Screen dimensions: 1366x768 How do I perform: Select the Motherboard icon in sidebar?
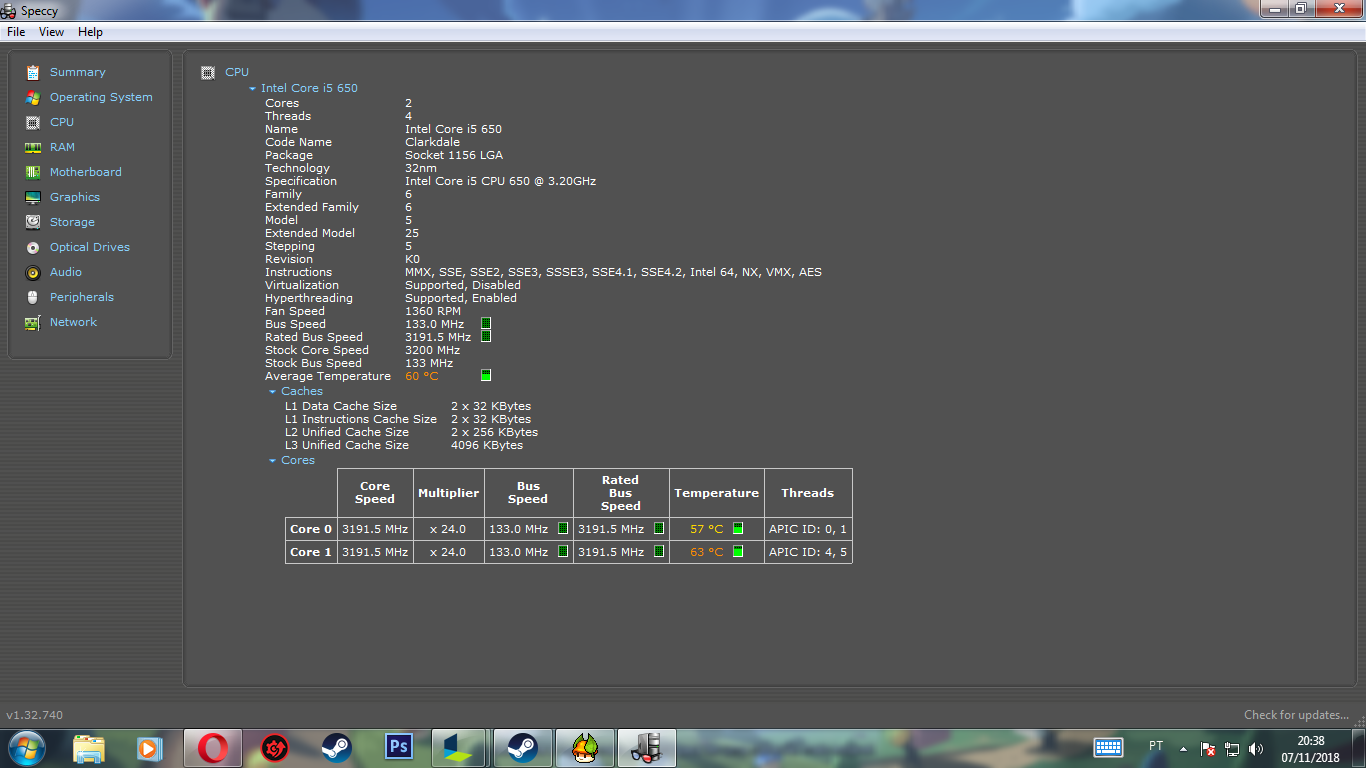(33, 172)
